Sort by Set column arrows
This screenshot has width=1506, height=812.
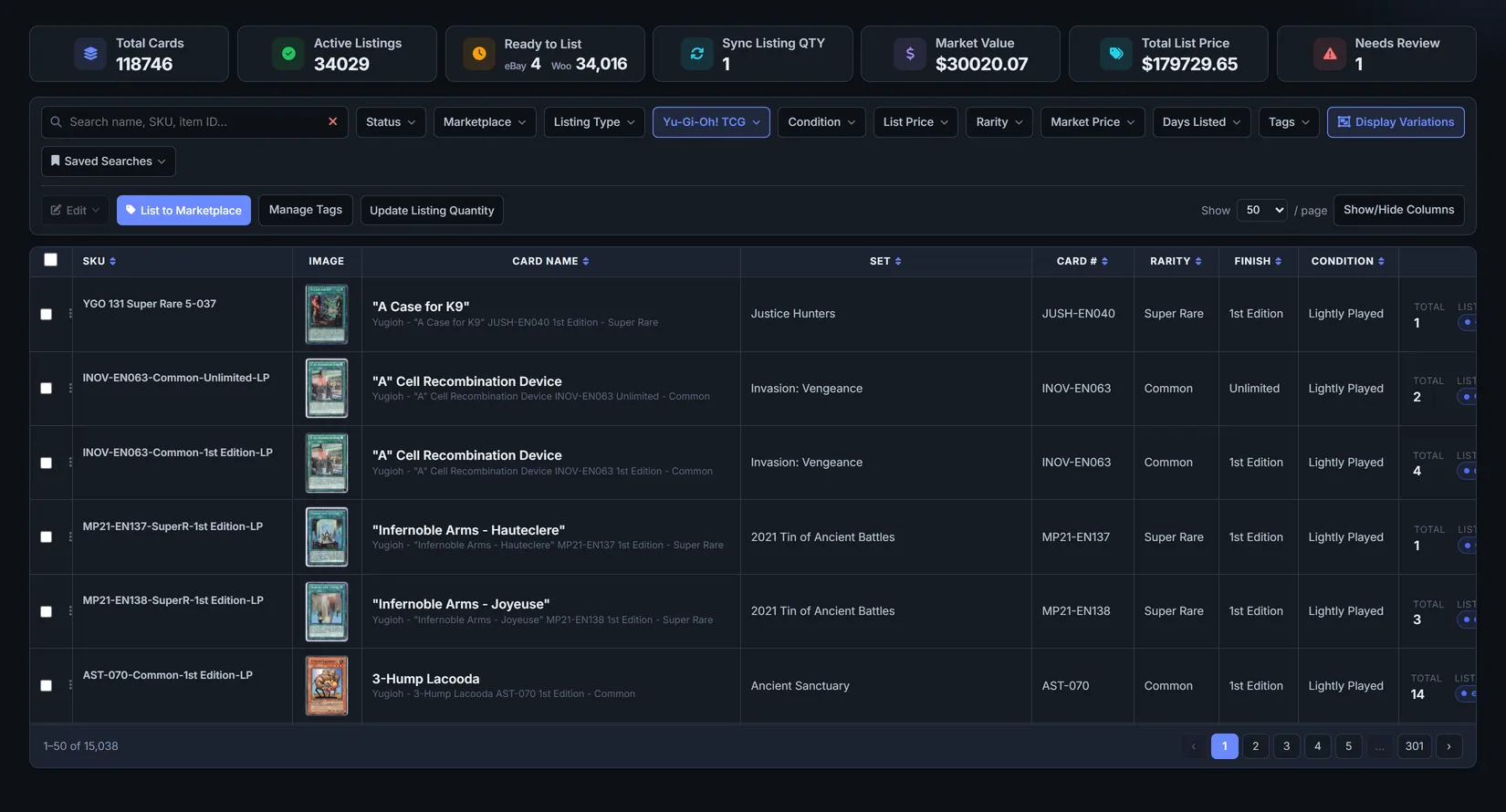tap(898, 261)
